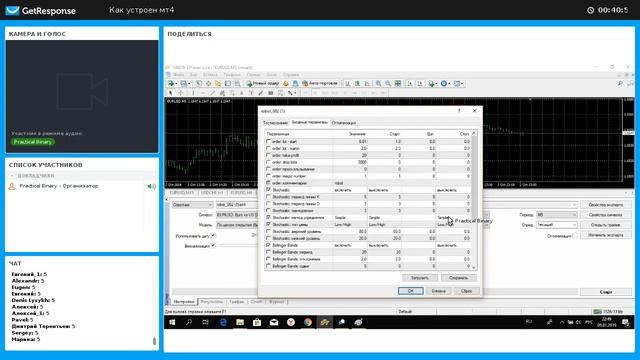Click the 'Старт' button in tester
The width and height of the screenshot is (640, 360).
coord(606,292)
